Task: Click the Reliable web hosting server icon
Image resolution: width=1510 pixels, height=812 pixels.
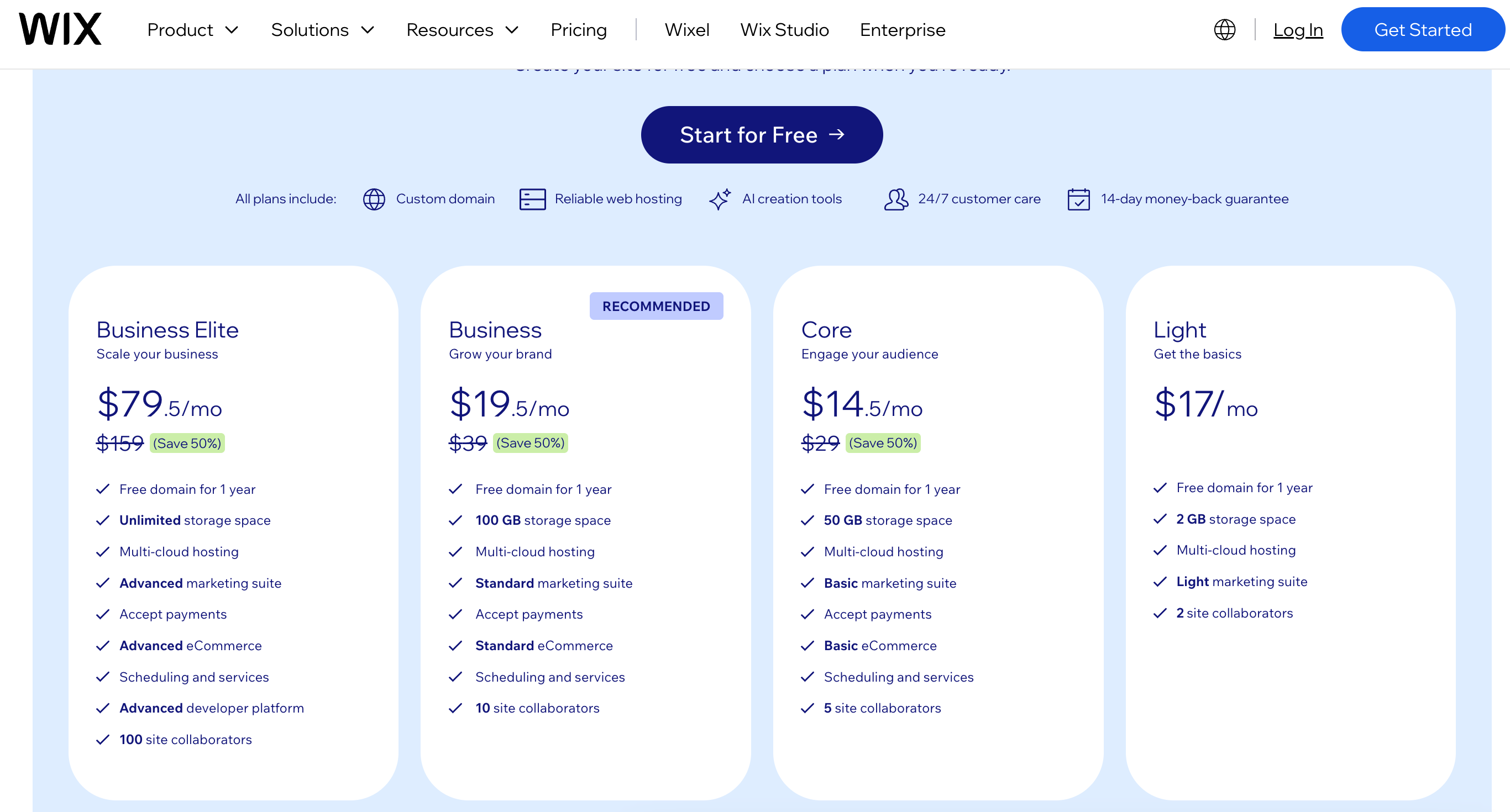Action: (532, 199)
